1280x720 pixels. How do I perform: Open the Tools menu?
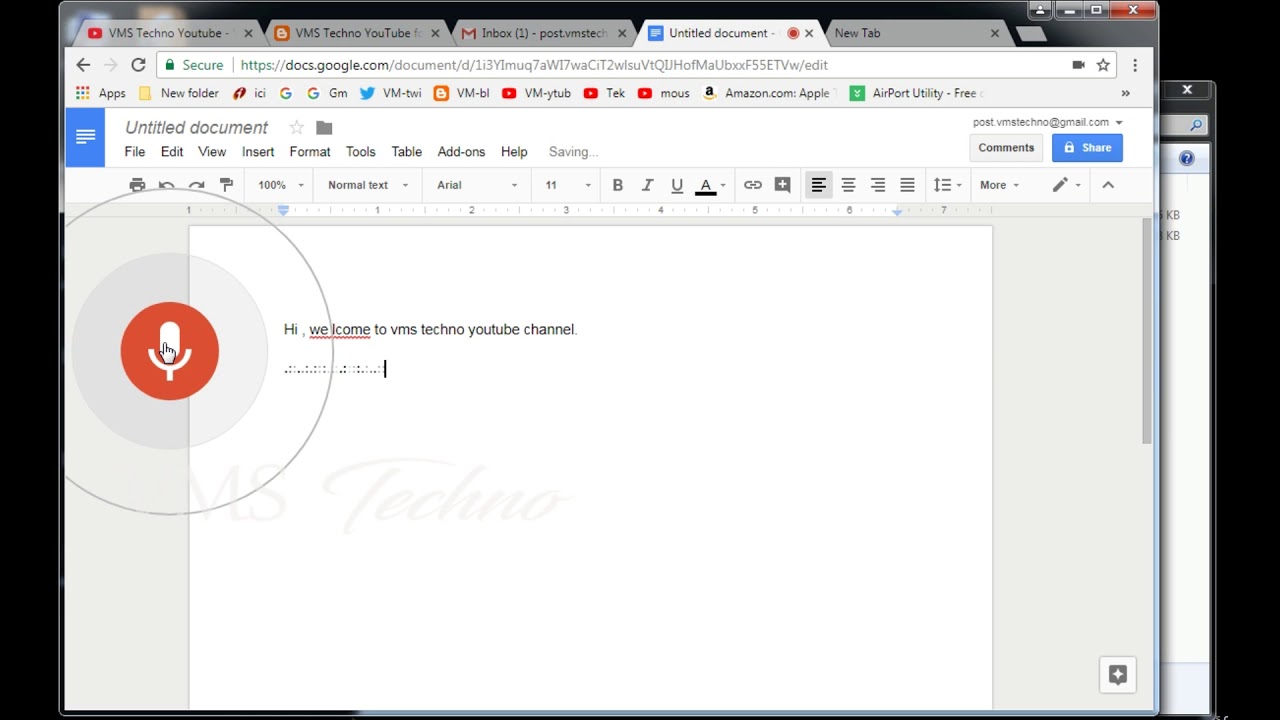[360, 152]
